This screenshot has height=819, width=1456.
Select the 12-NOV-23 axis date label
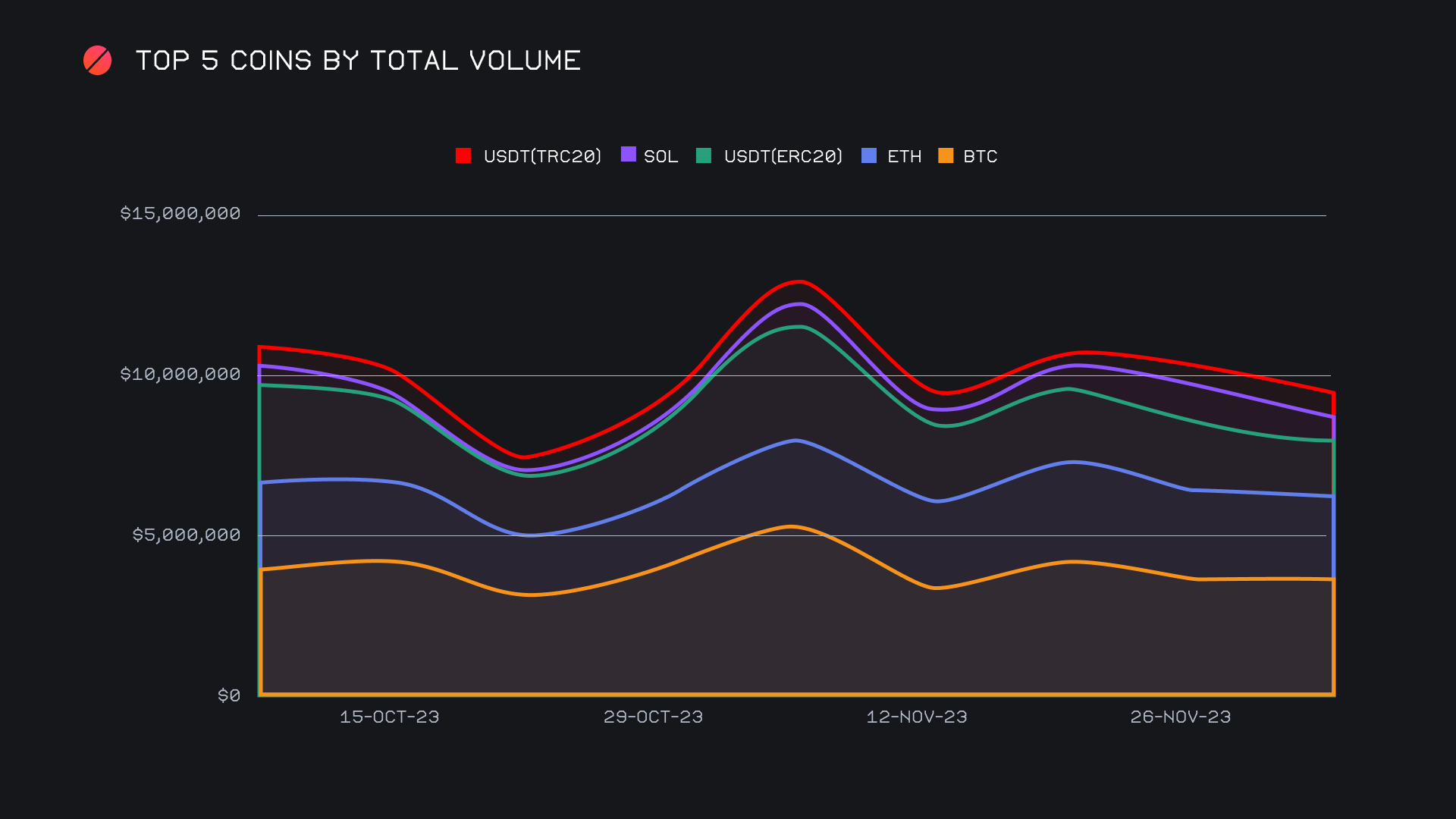pos(917,717)
